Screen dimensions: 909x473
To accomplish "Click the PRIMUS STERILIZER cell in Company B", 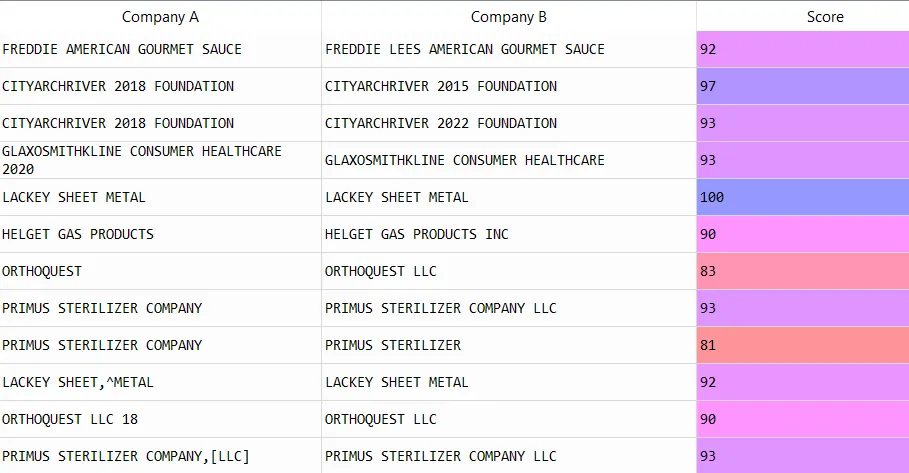I will tap(508, 345).
